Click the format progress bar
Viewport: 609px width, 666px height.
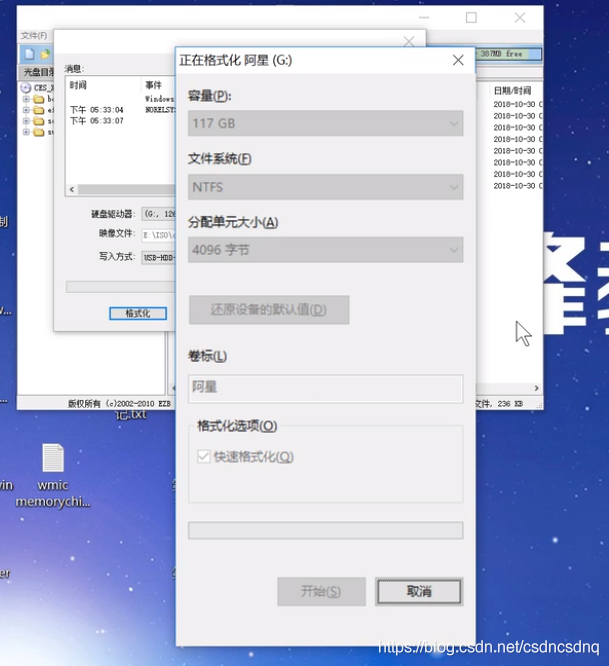[x=326, y=531]
